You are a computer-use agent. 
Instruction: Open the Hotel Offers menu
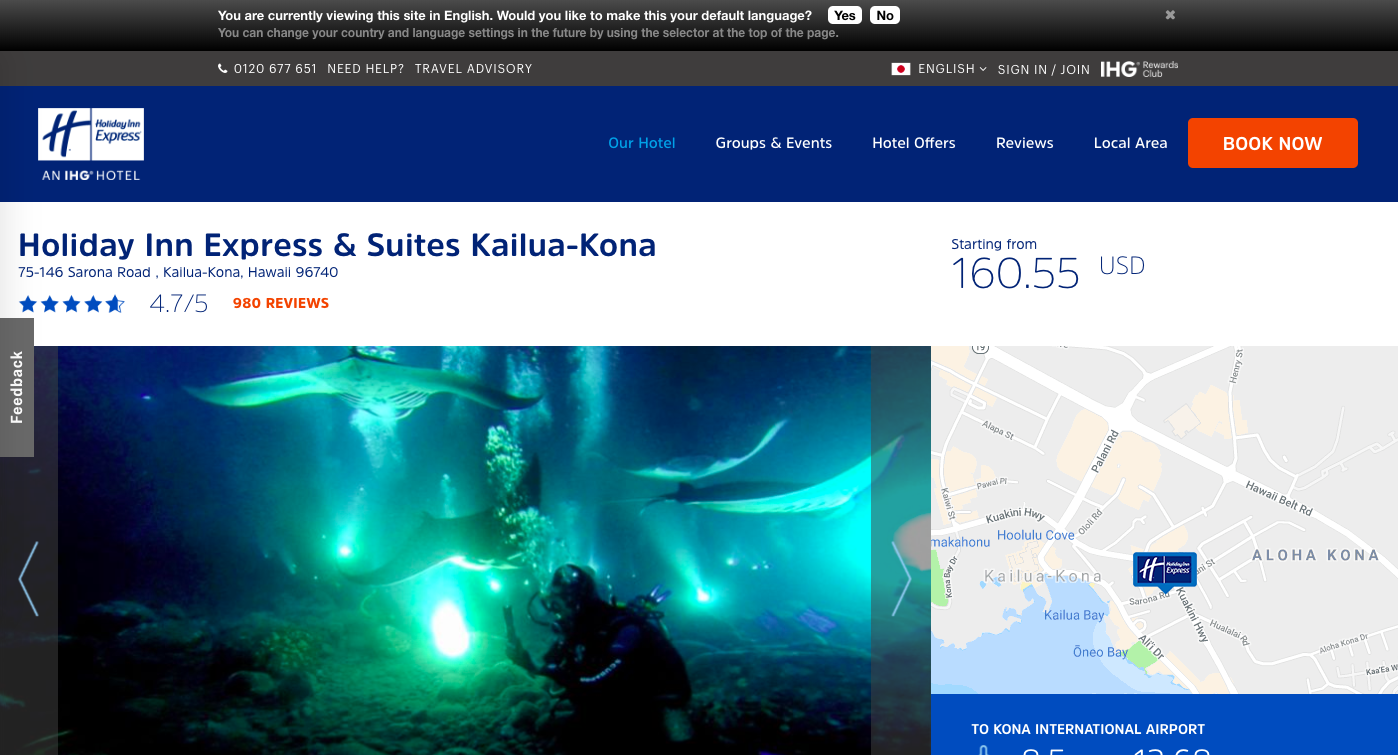pyautogui.click(x=914, y=143)
